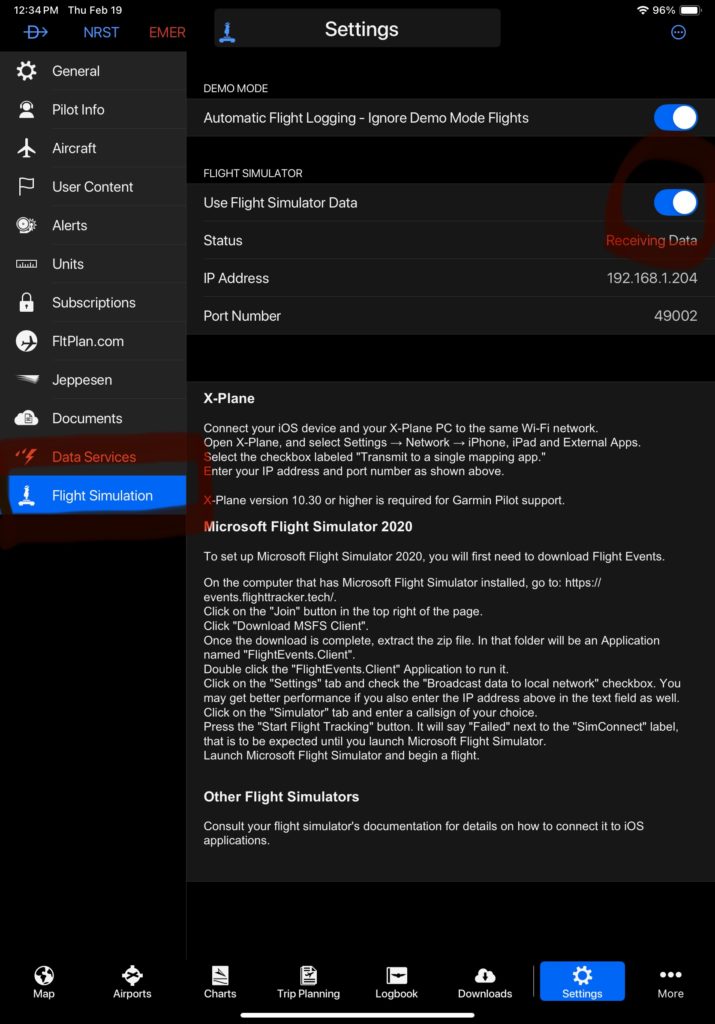Open the Alerts settings section
The width and height of the screenshot is (715, 1024).
(69, 226)
